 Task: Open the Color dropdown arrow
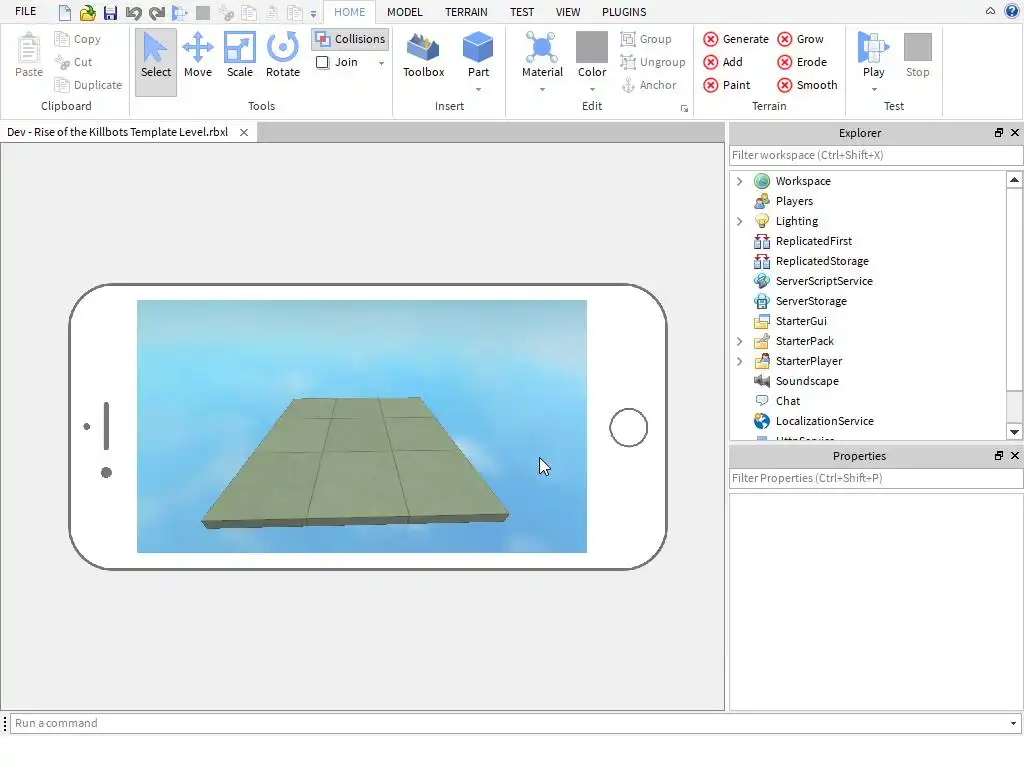[592, 89]
